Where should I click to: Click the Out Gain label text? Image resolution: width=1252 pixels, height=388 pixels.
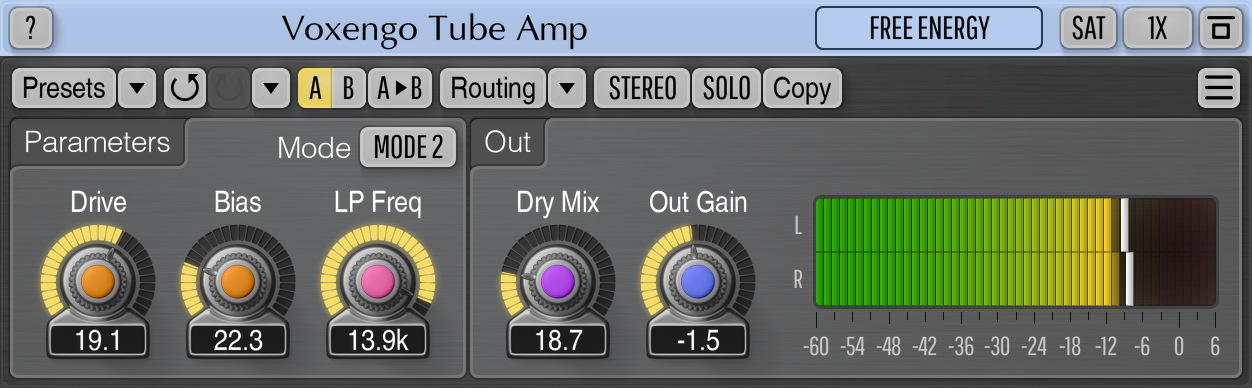click(698, 203)
